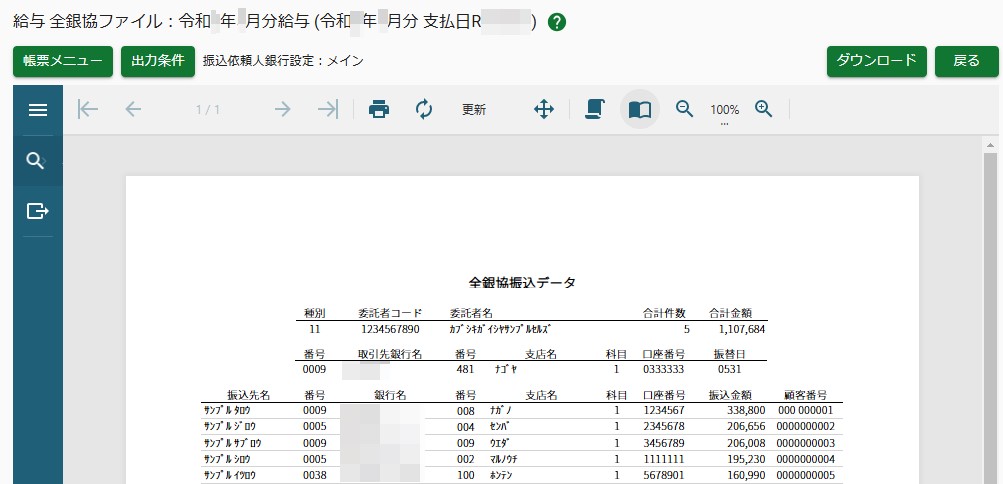The image size is (1003, 484).
Task: Click the 更新 toolbar label
Action: click(x=474, y=110)
